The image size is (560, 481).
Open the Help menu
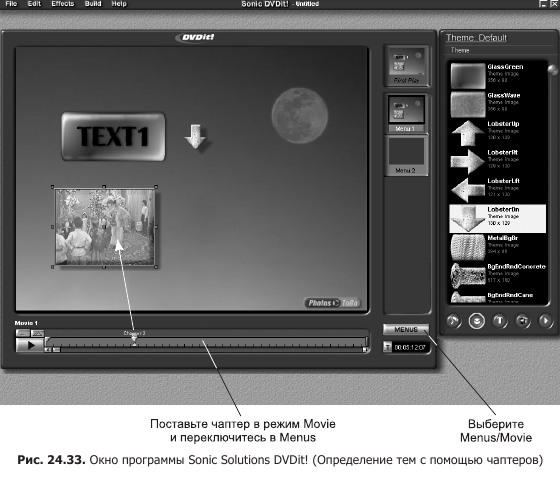119,4
